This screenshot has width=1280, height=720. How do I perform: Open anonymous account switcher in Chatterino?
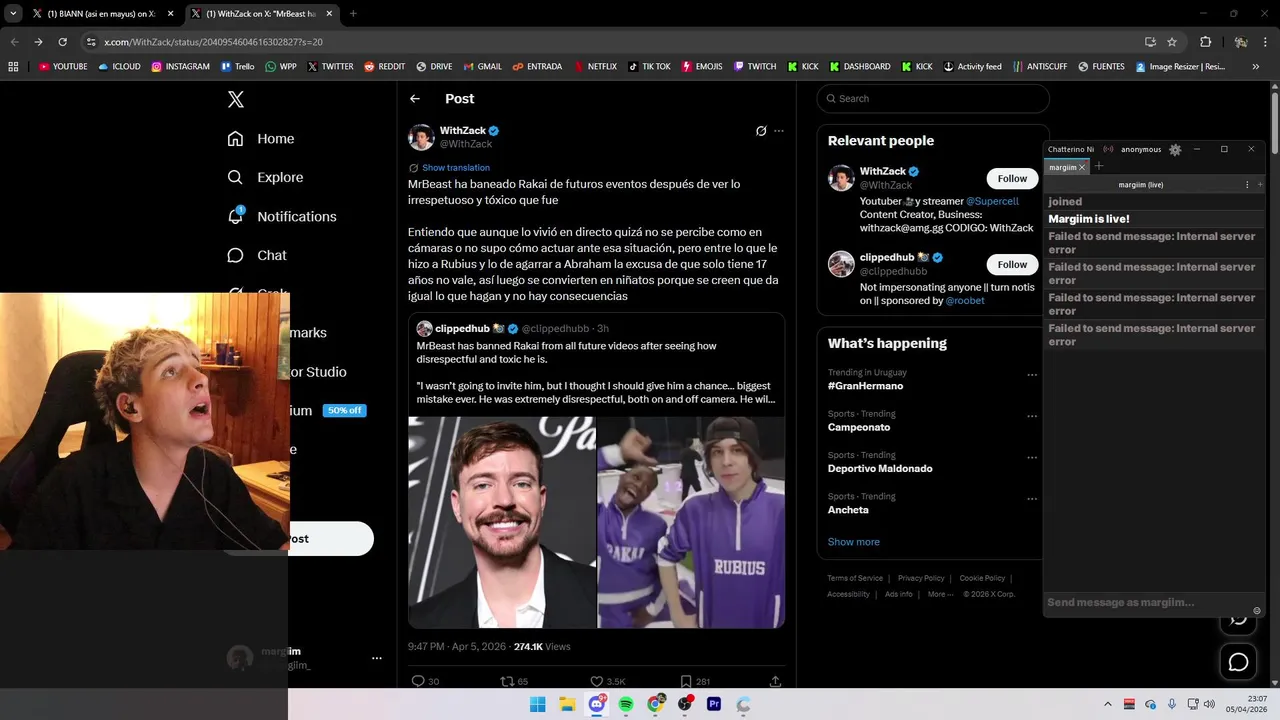coord(1141,149)
